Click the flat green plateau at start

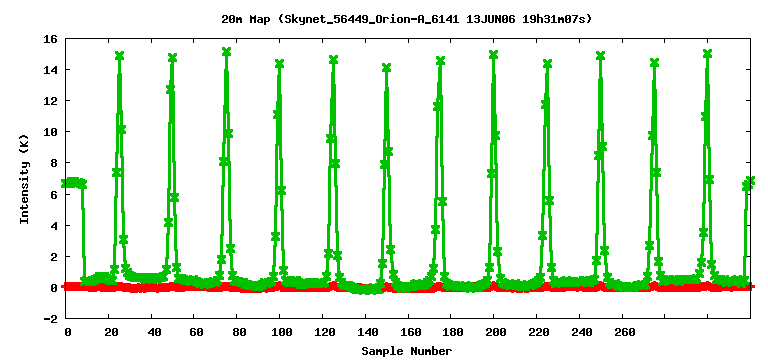73,183
